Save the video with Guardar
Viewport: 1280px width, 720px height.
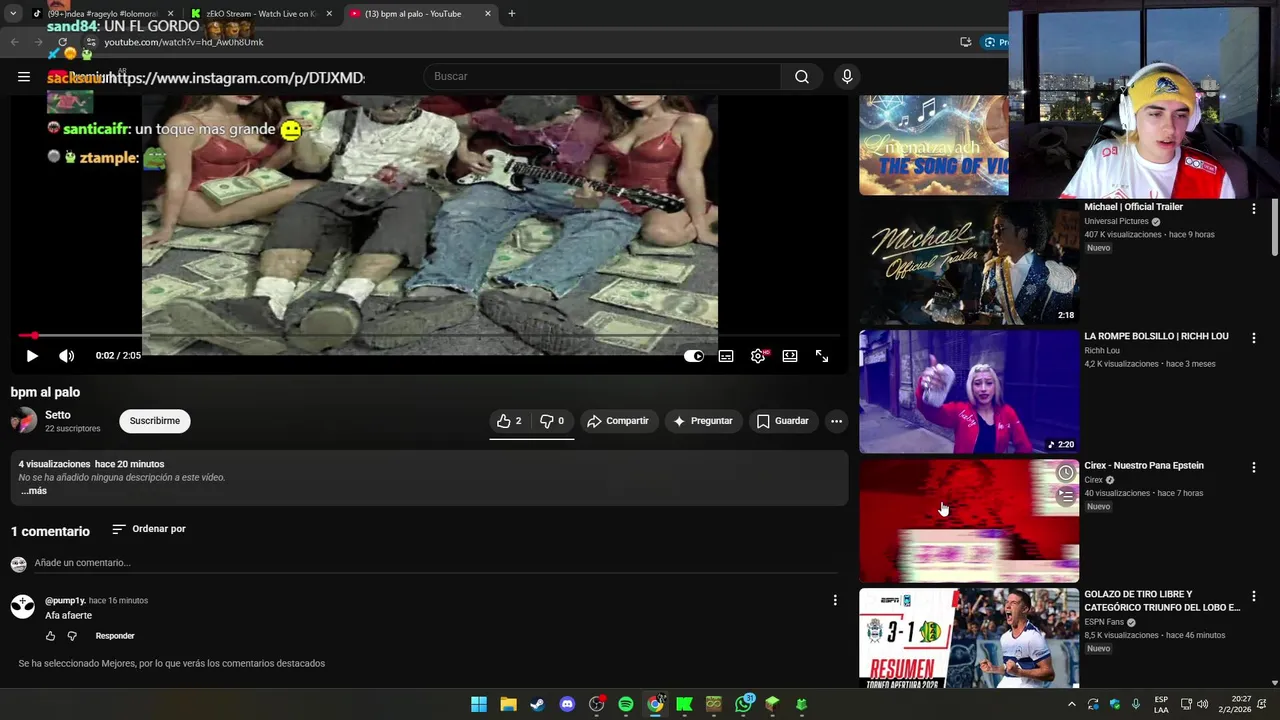coord(782,421)
